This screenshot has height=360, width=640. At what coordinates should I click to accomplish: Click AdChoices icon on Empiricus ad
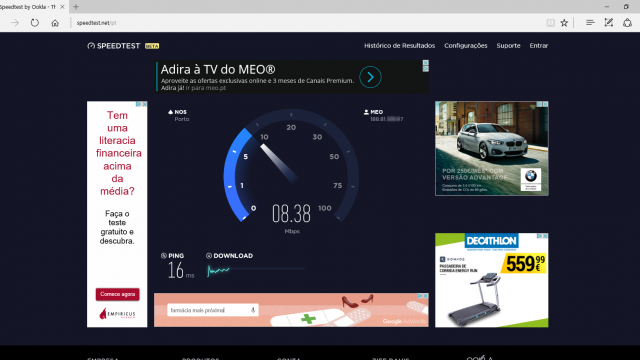click(138, 104)
